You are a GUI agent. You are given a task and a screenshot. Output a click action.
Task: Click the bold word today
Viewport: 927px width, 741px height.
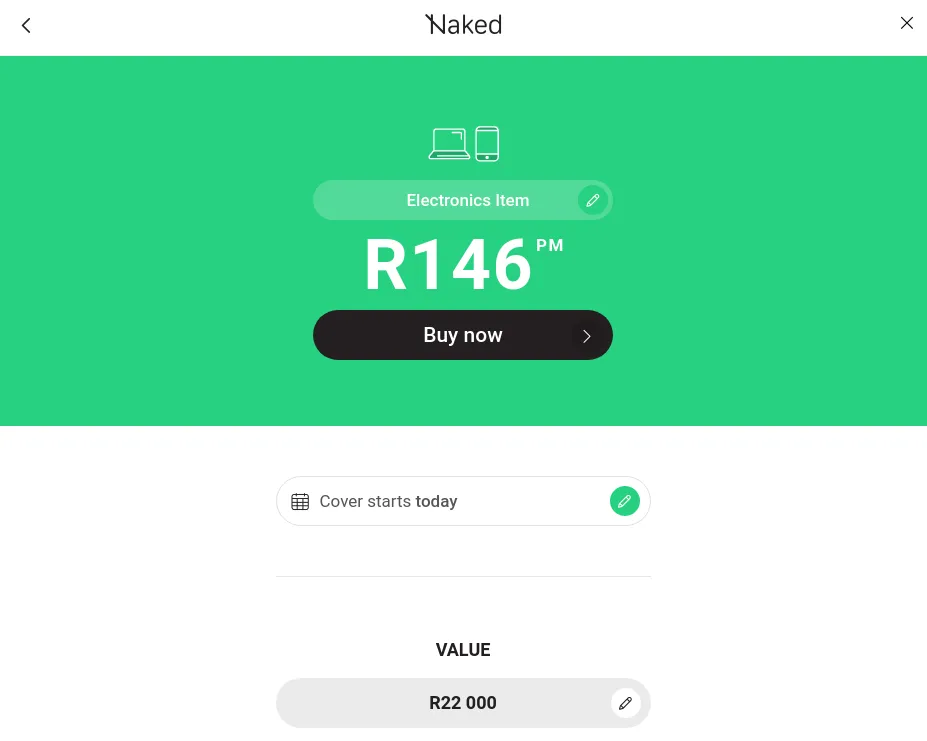click(436, 502)
